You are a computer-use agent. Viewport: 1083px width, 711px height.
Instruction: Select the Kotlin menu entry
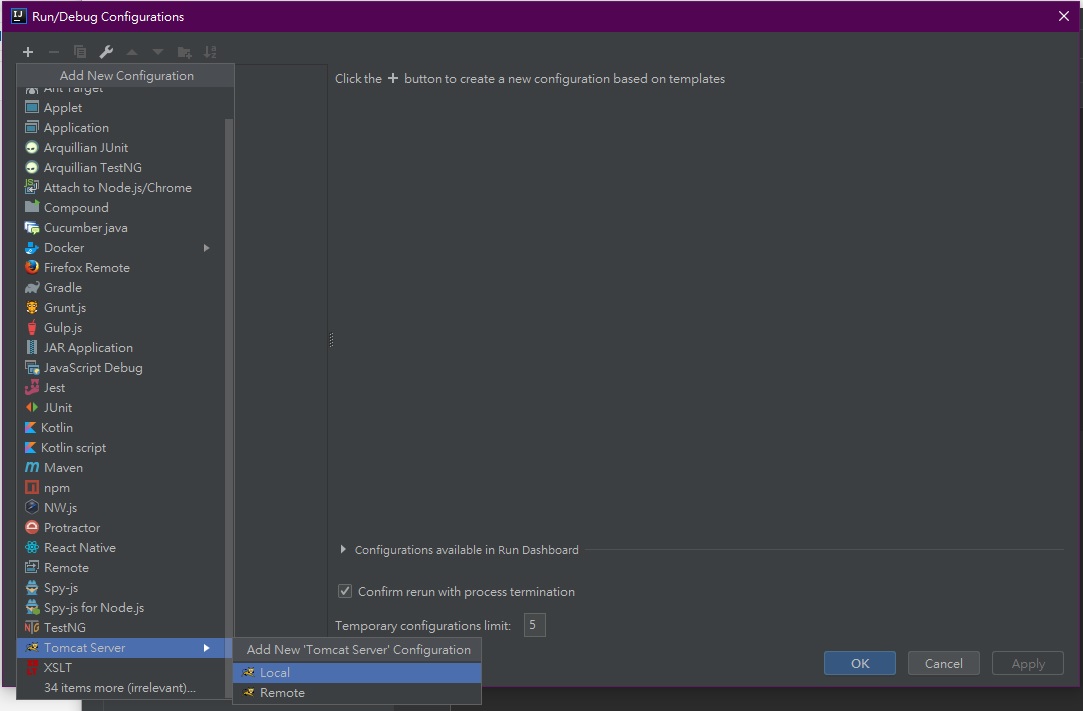121,427
